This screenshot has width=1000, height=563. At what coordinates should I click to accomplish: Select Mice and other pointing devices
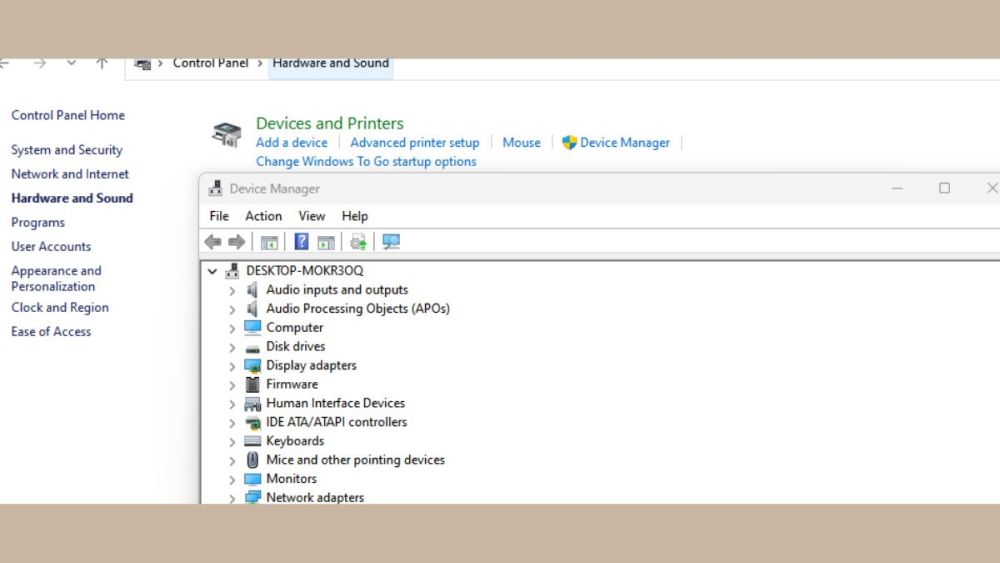tap(355, 460)
